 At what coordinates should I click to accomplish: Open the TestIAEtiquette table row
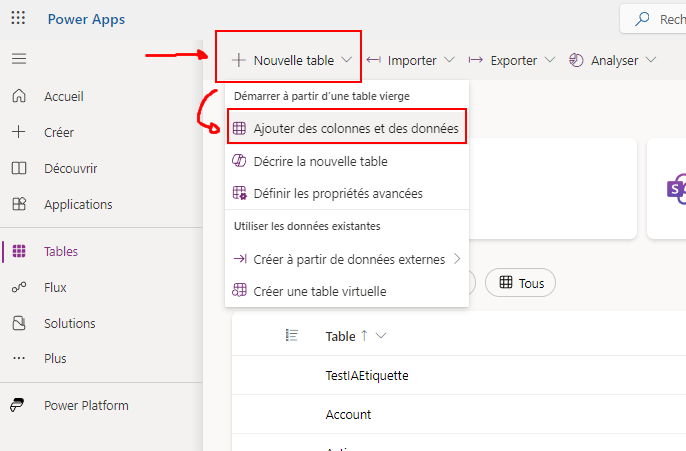[x=459, y=375]
